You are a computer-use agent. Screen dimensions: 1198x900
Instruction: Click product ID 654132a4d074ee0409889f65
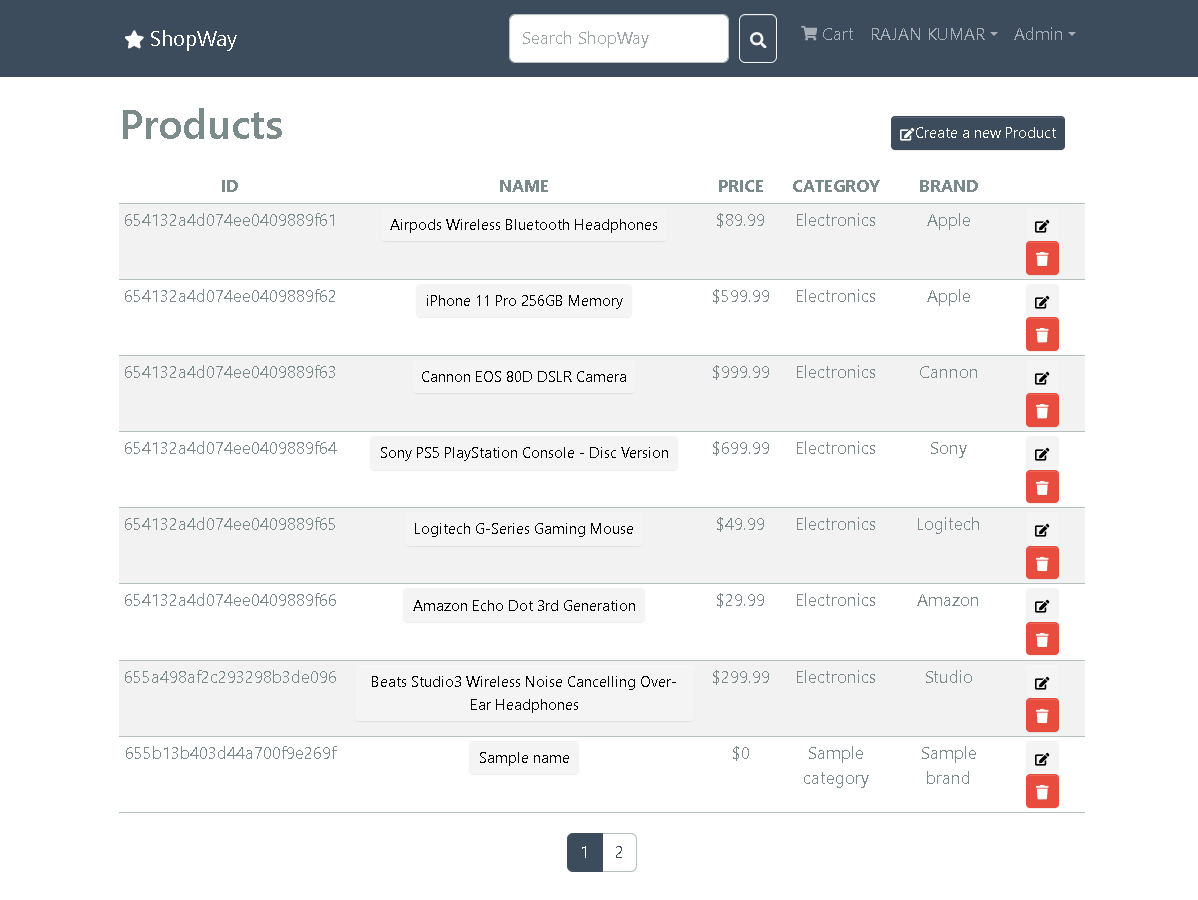click(230, 524)
